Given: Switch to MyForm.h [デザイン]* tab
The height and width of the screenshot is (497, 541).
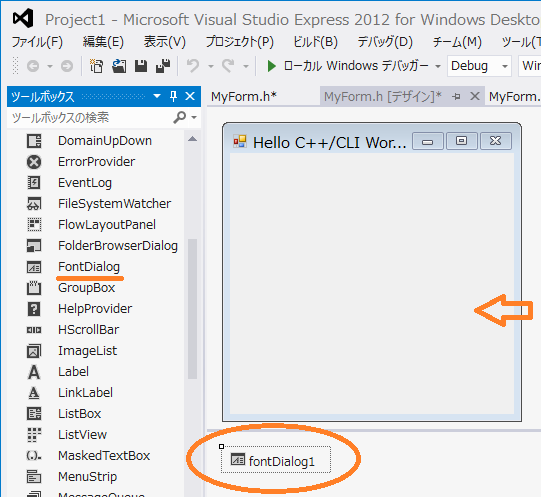Looking at the screenshot, I should pyautogui.click(x=382, y=97).
